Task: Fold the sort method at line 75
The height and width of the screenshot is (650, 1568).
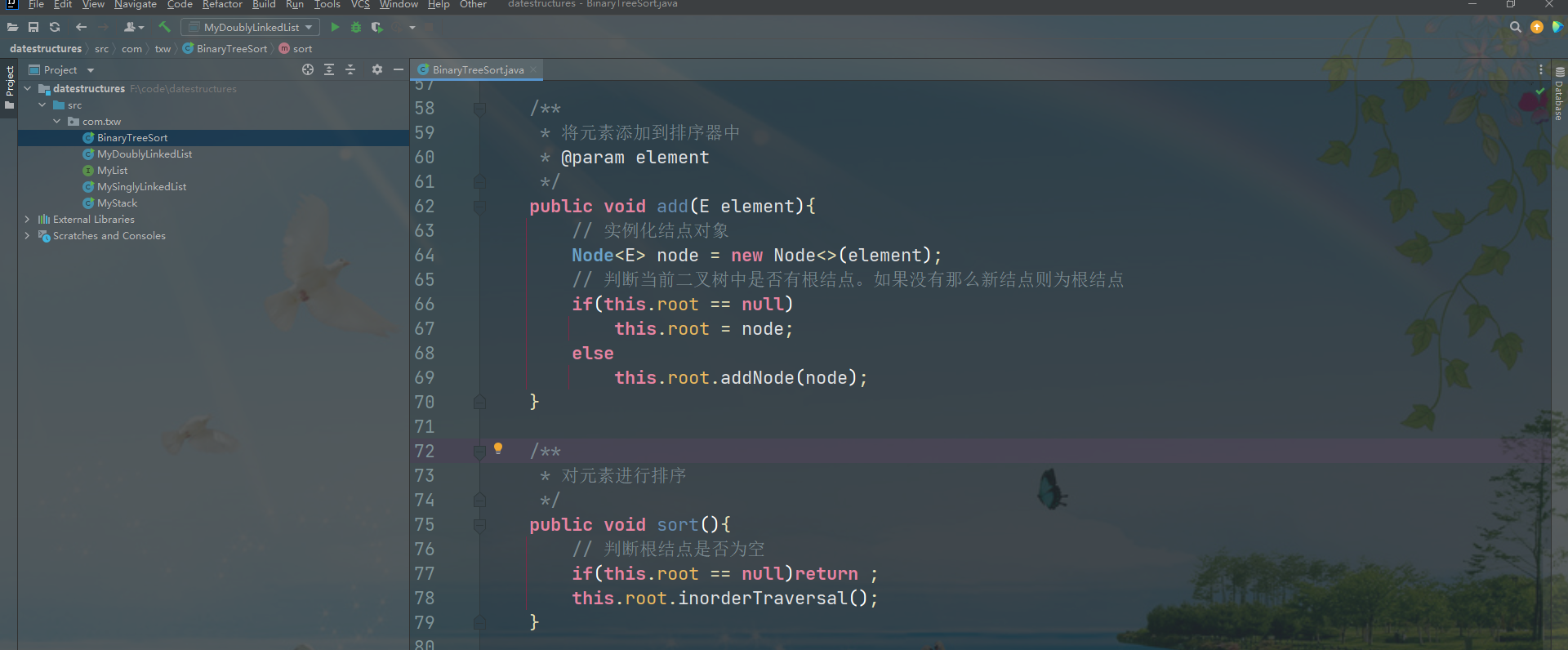Action: pos(479,524)
